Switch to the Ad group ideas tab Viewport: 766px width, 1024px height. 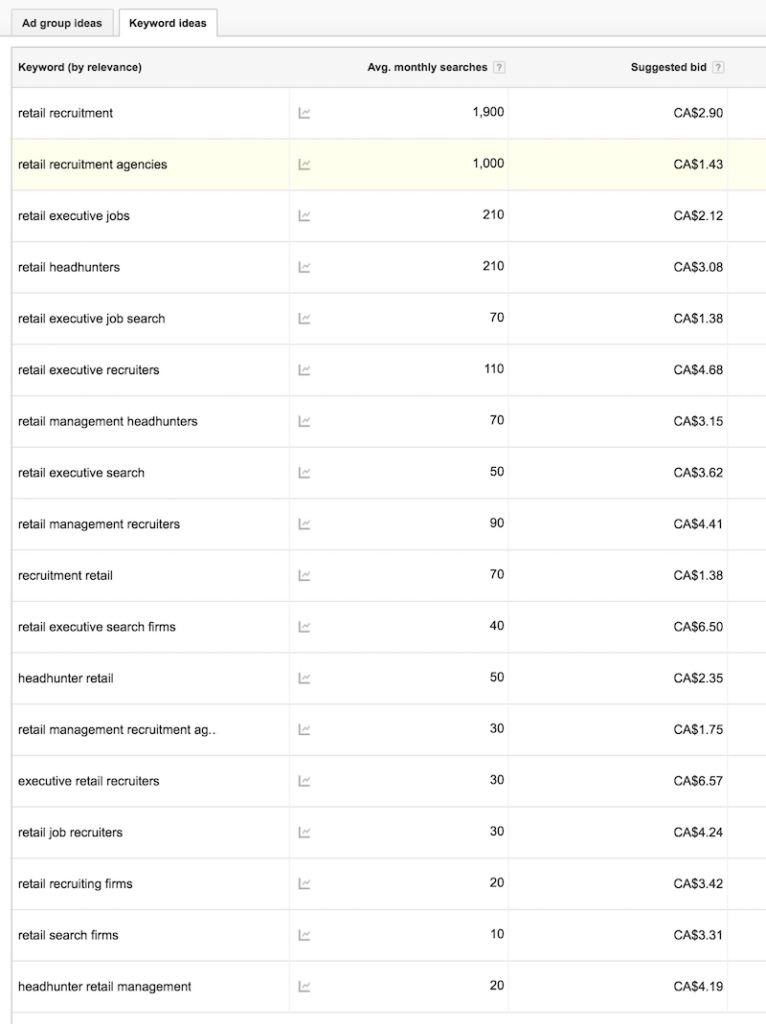tap(61, 22)
